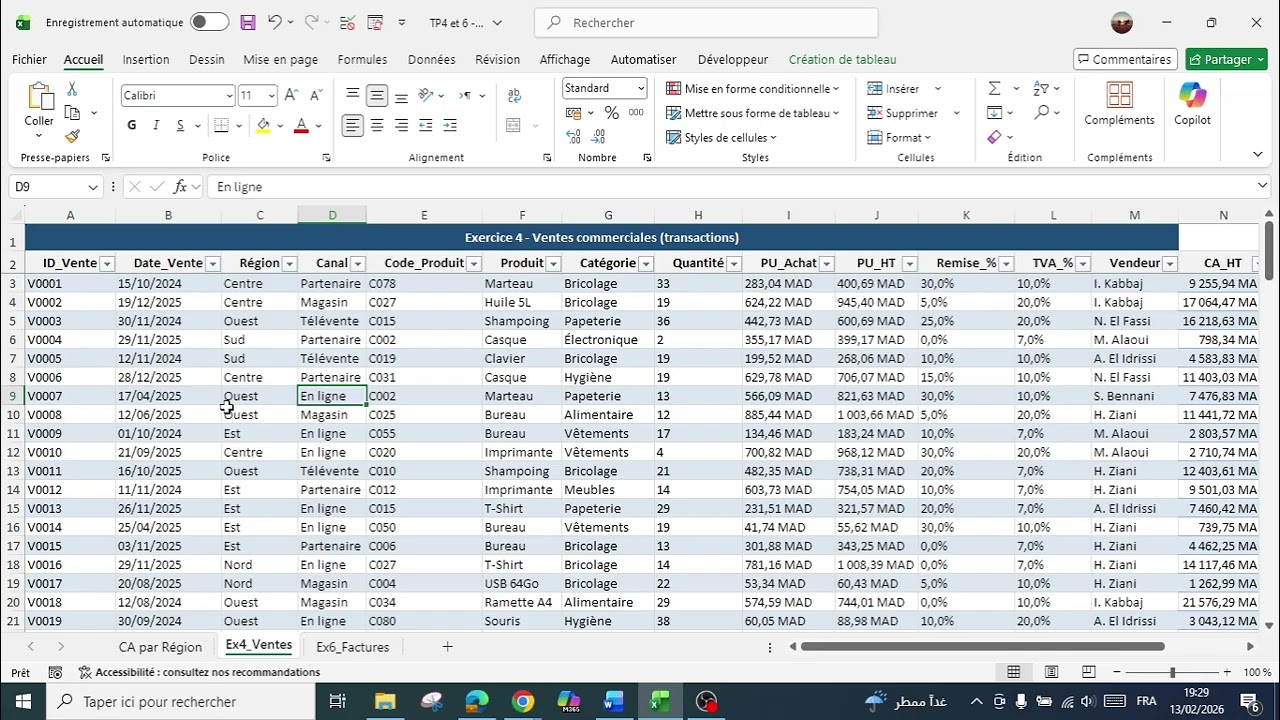This screenshot has height=720, width=1280.
Task: Toggle left horizontal alignment
Action: 353,126
